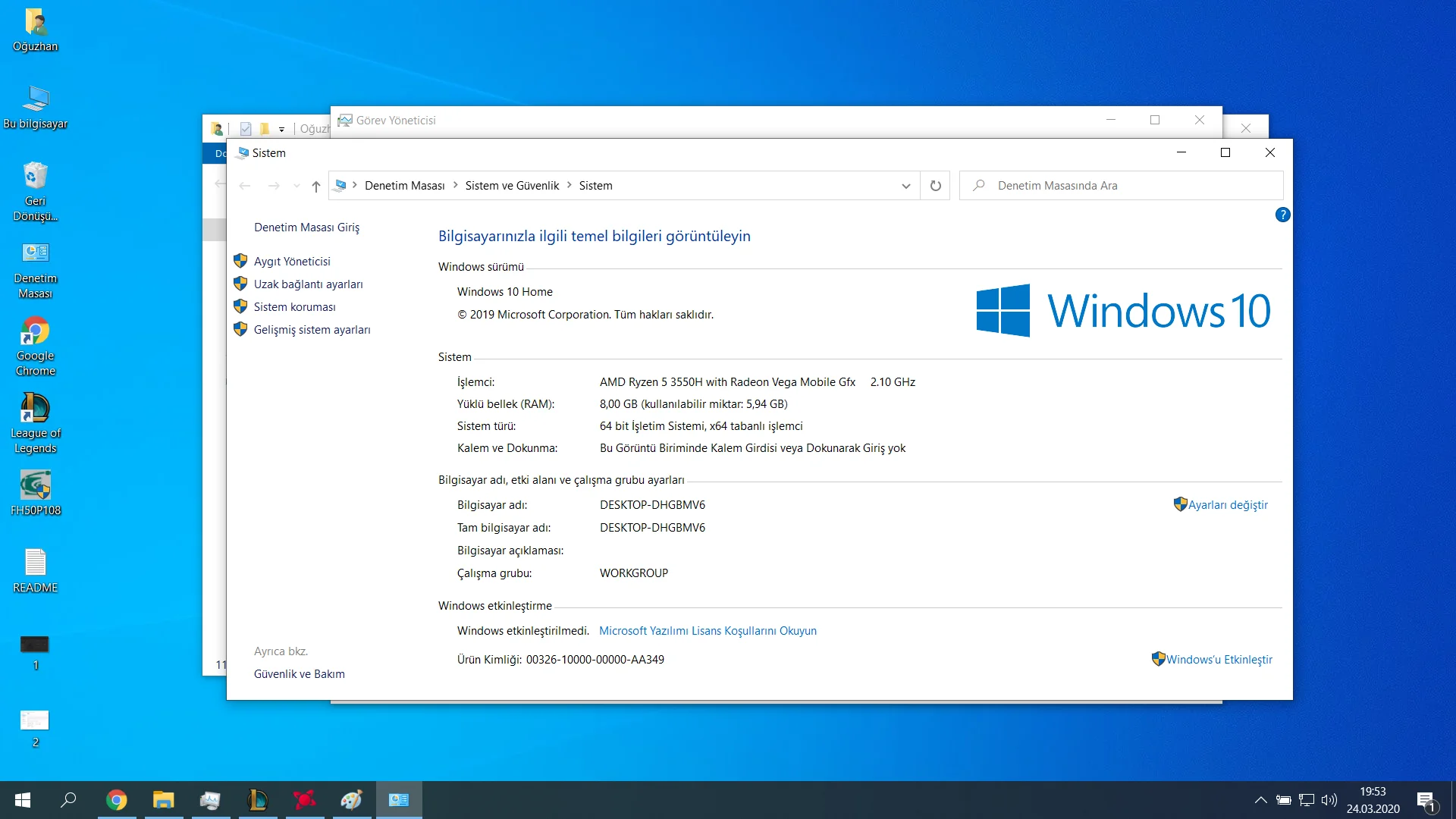Show hidden system tray icons

[x=1260, y=800]
